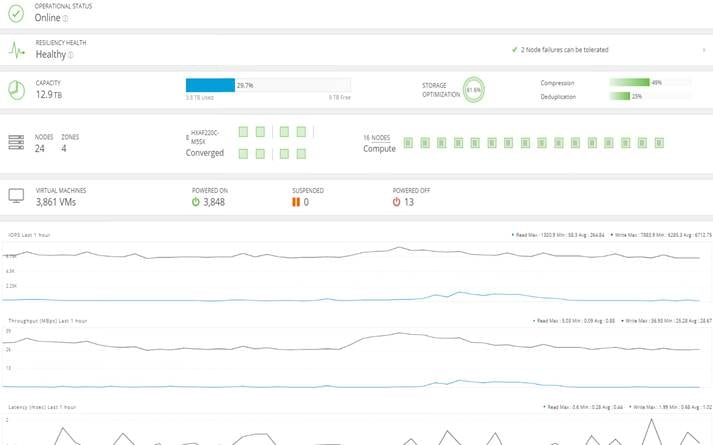713x445 pixels.
Task: Open the info icon beside Healthy
Action: pyautogui.click(x=70, y=55)
